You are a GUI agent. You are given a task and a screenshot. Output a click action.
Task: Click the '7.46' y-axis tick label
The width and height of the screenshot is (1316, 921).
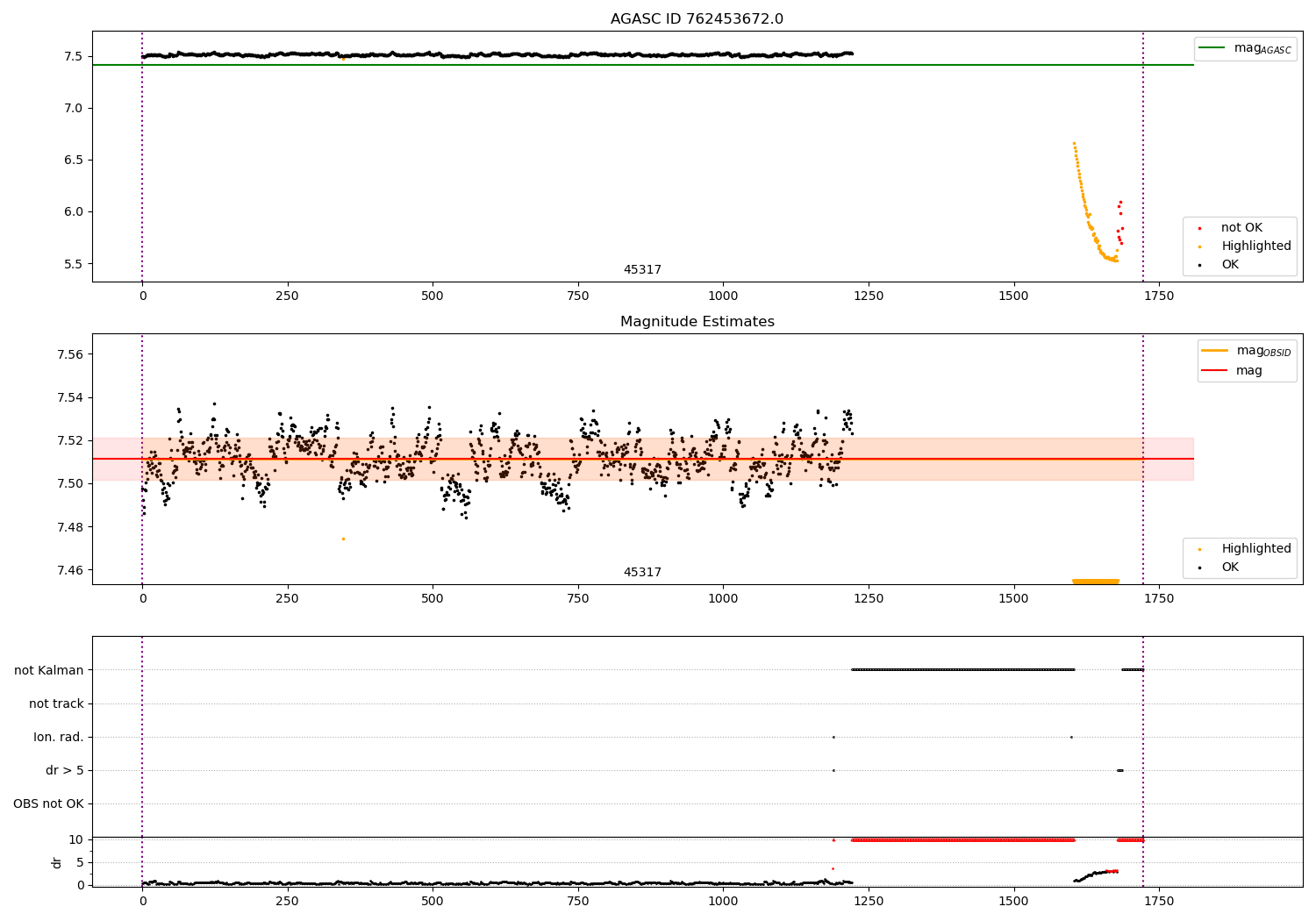(x=70, y=570)
